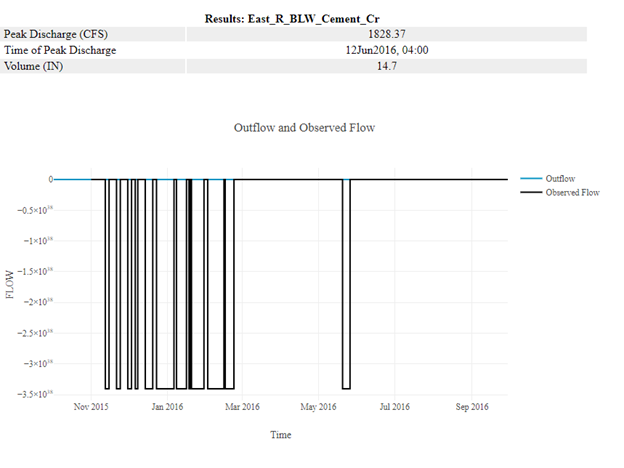The height and width of the screenshot is (468, 624).
Task: Toggle the Outflow legend entry
Action: [x=548, y=179]
